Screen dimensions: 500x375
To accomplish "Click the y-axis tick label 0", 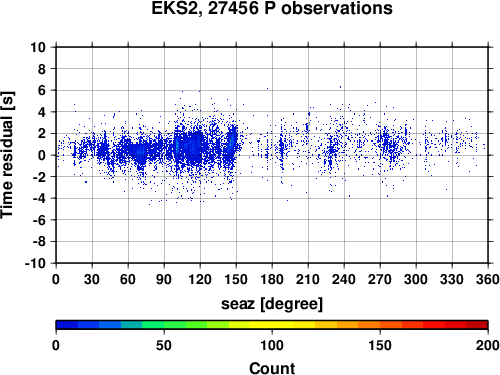I will click(42, 155).
